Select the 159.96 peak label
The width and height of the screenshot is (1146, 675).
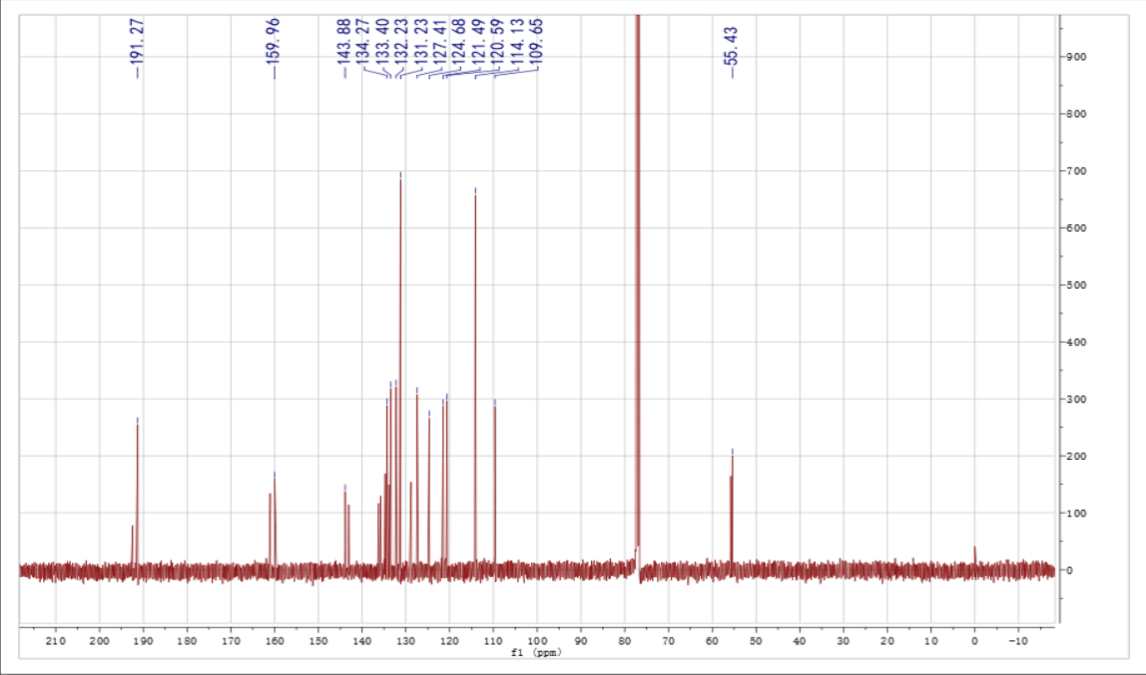(274, 47)
